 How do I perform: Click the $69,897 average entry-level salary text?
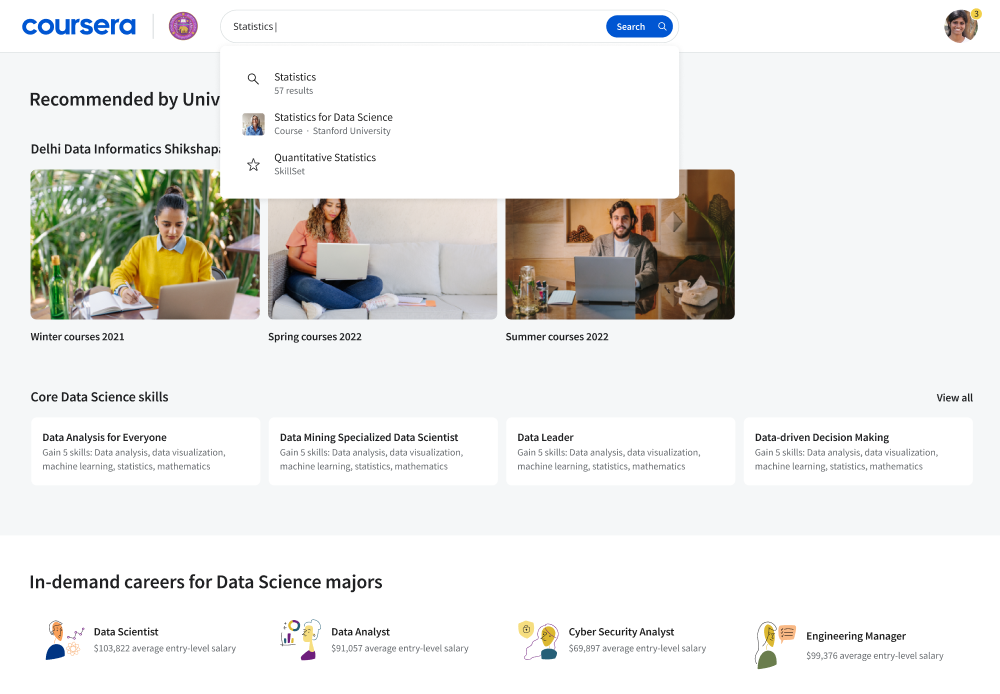coord(637,648)
